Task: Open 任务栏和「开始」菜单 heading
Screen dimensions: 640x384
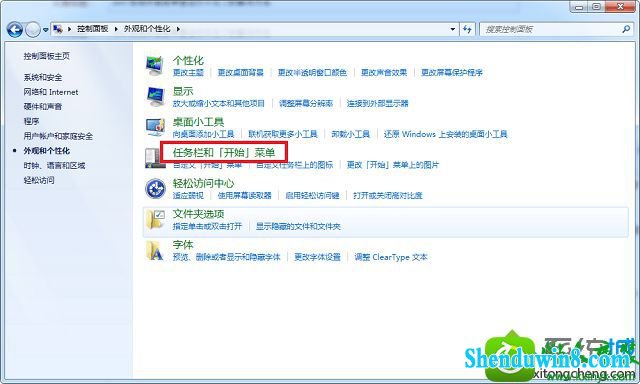Action: click(x=224, y=153)
